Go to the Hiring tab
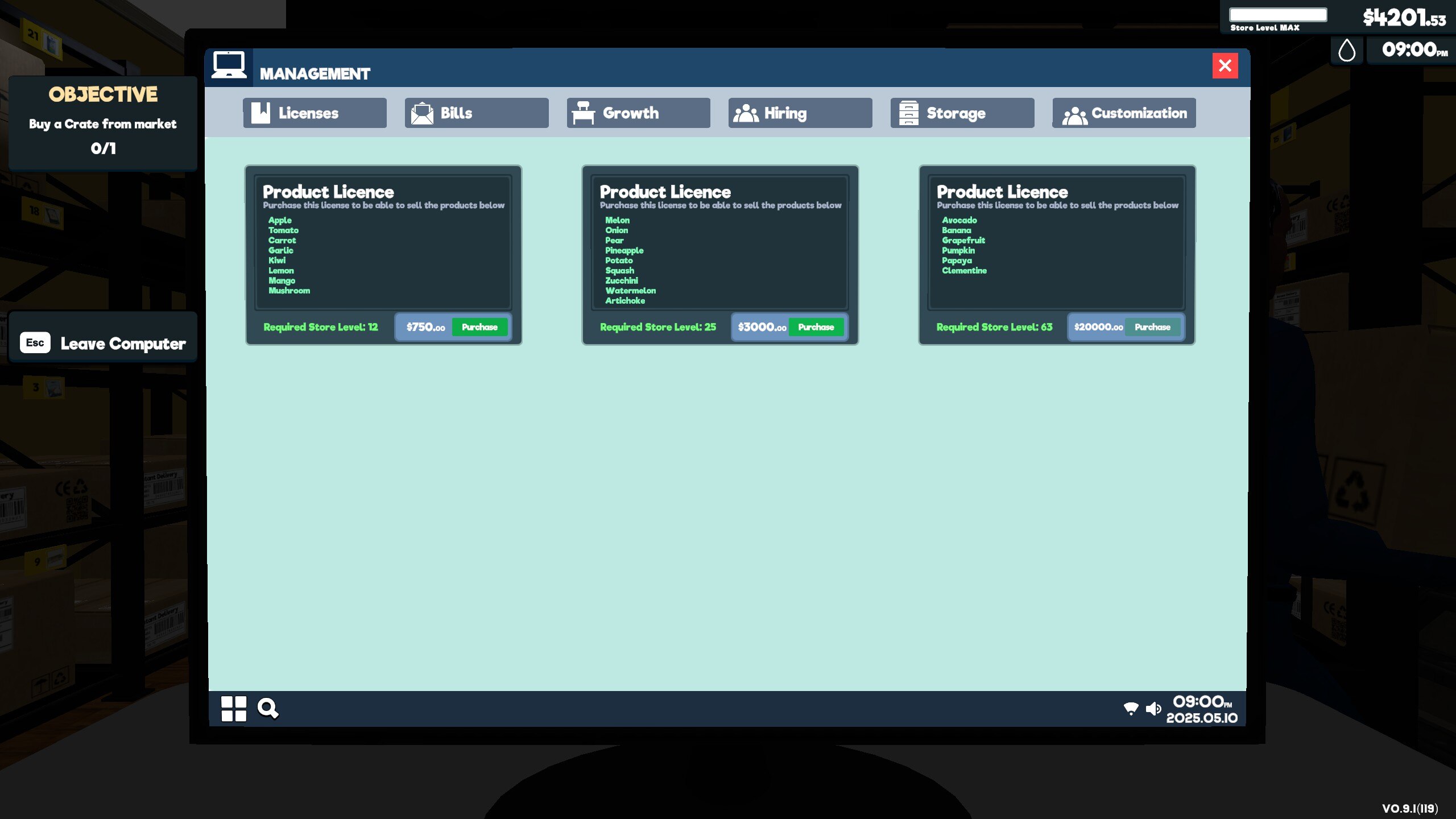This screenshot has width=1456, height=819. coord(800,113)
